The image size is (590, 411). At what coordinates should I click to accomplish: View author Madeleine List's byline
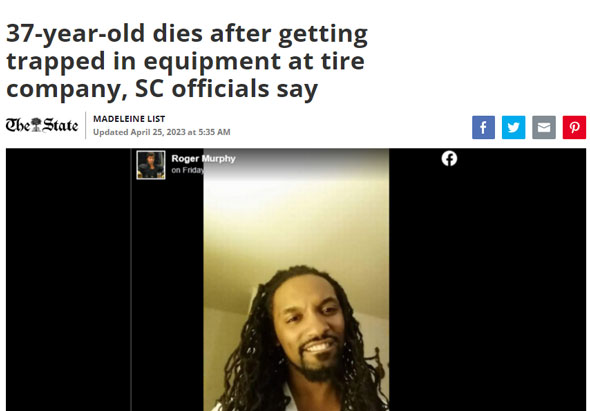click(129, 119)
